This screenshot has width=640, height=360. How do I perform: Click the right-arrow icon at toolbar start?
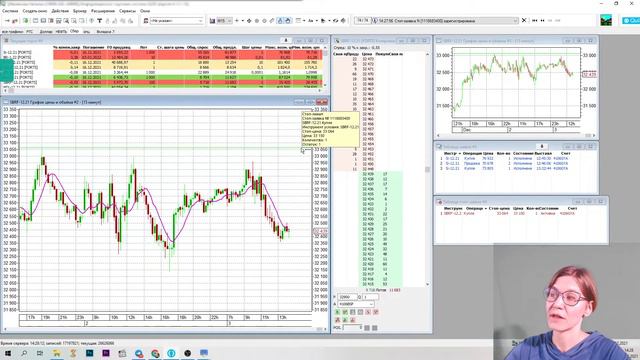point(7,20)
